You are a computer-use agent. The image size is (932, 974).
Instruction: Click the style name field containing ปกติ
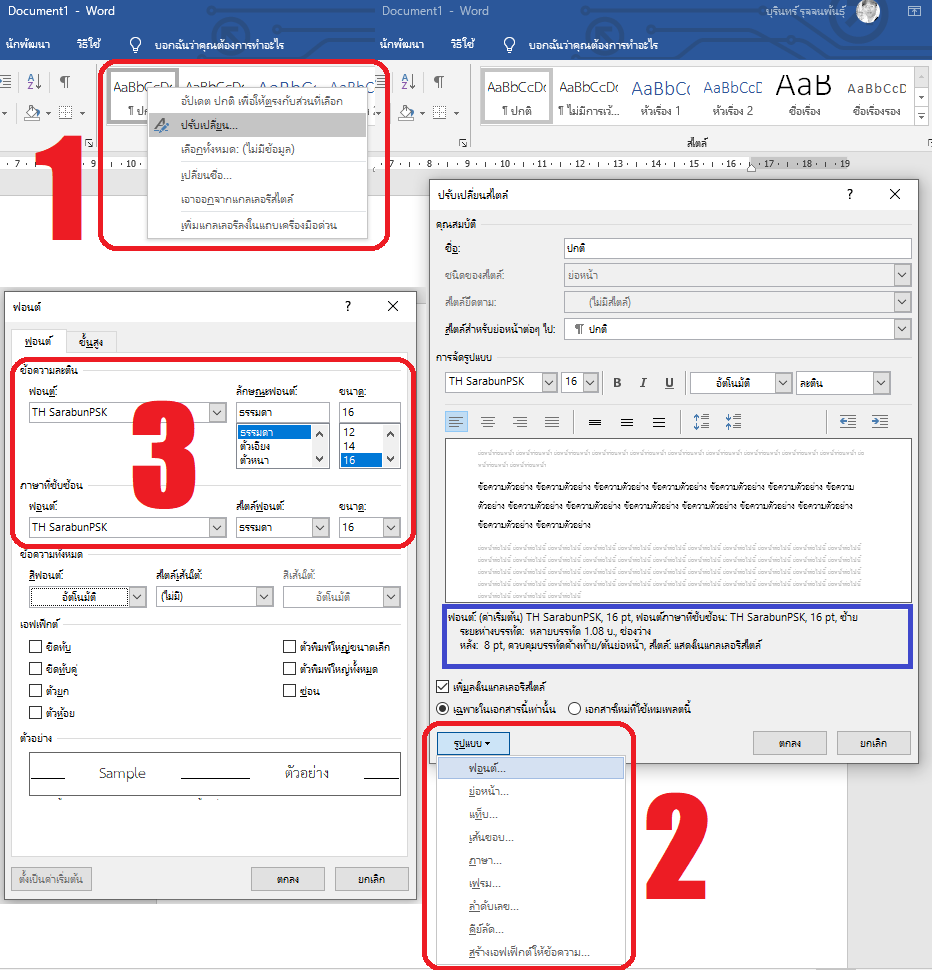[737, 248]
